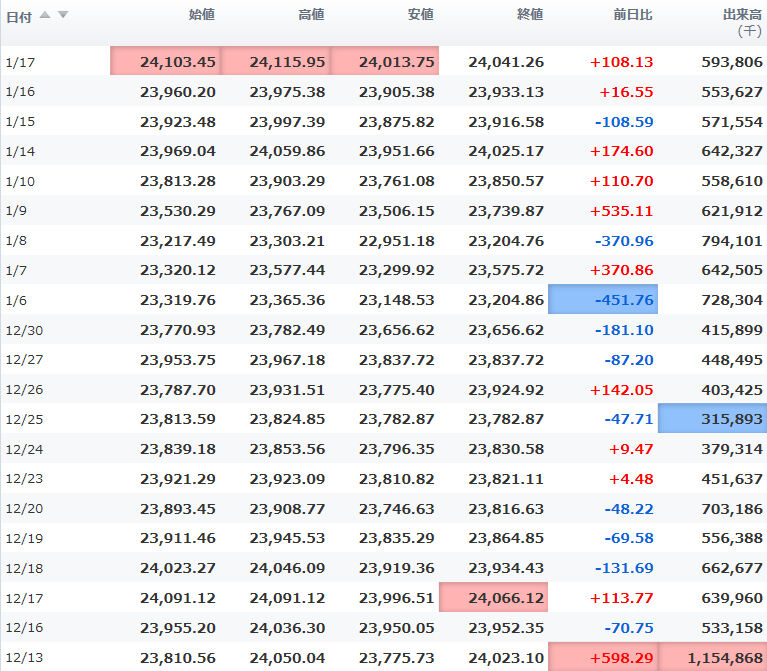The height and width of the screenshot is (671, 767).
Task: Click the blue-highlighted -451.76 change cell
Action: coord(603,299)
